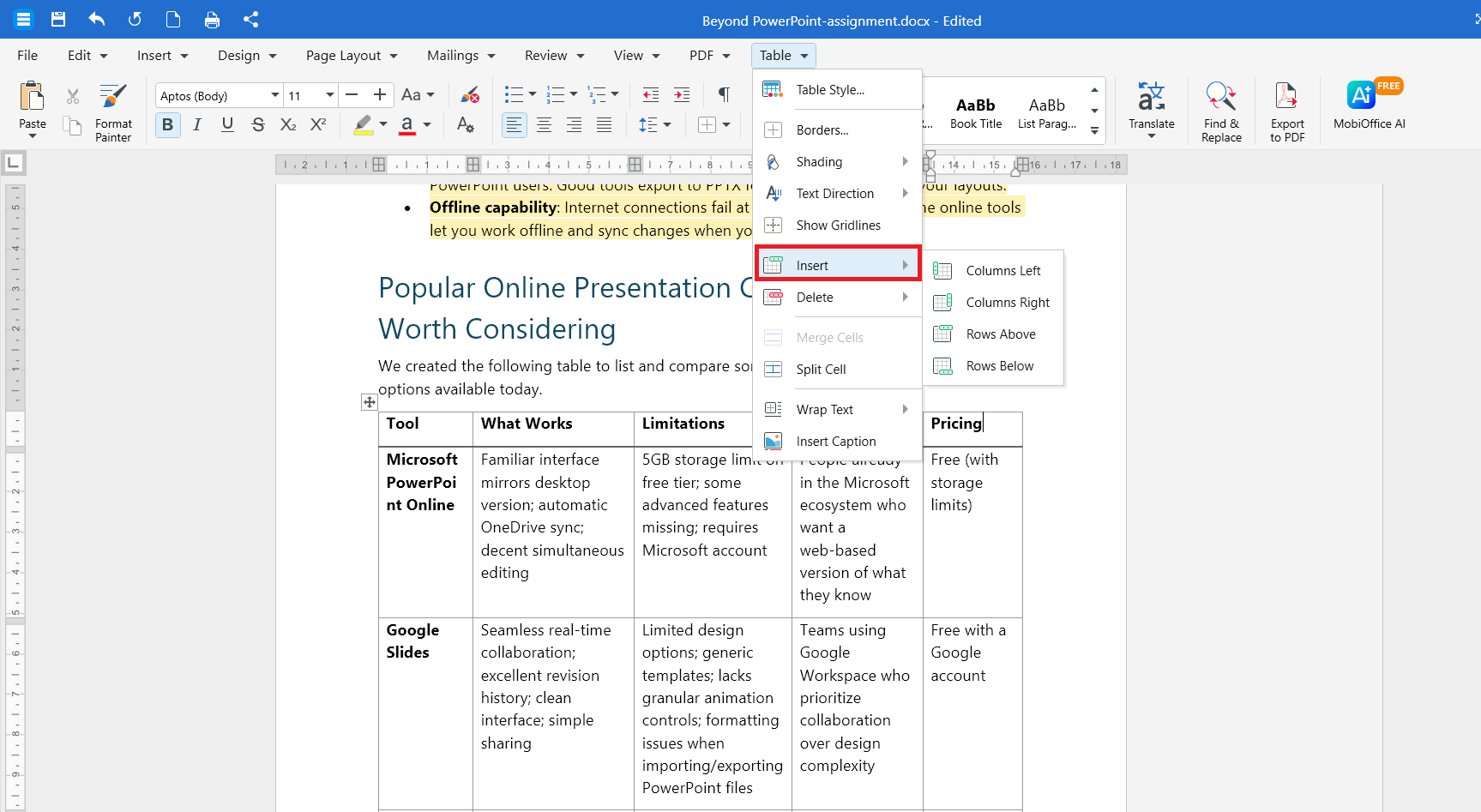Click the Format Painter brush icon
The width and height of the screenshot is (1481, 812).
coord(113,96)
